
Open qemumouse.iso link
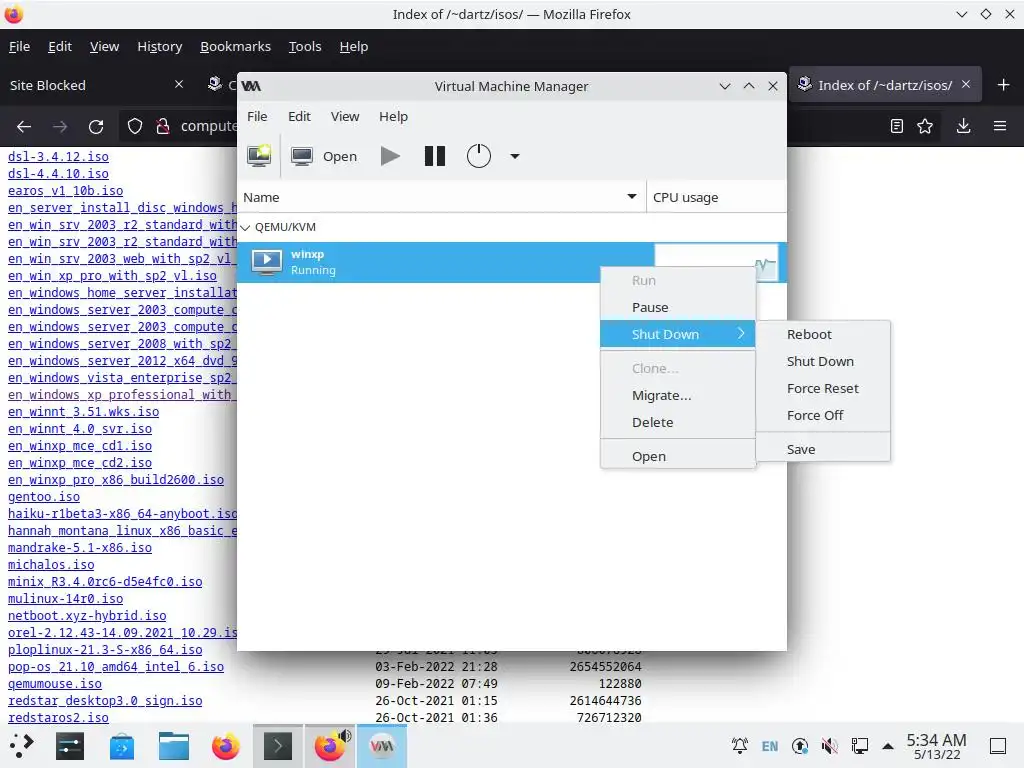[55, 683]
